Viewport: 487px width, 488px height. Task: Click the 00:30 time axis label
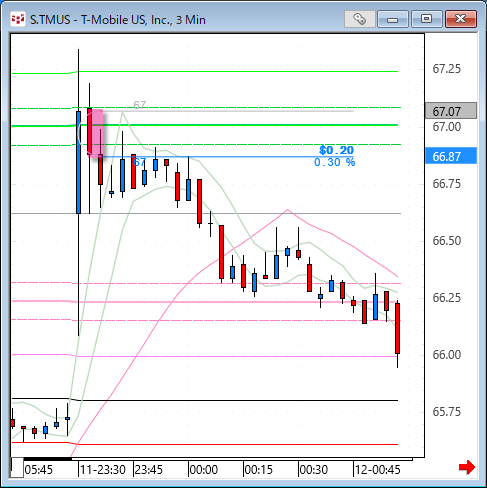click(x=314, y=470)
